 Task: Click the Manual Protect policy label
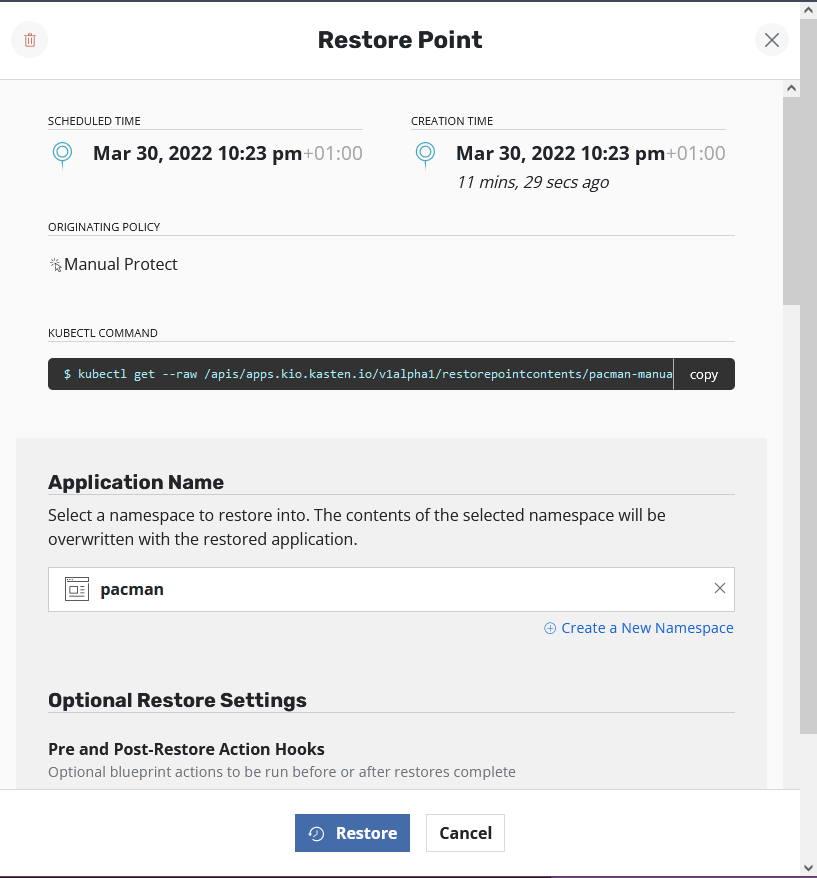point(120,264)
